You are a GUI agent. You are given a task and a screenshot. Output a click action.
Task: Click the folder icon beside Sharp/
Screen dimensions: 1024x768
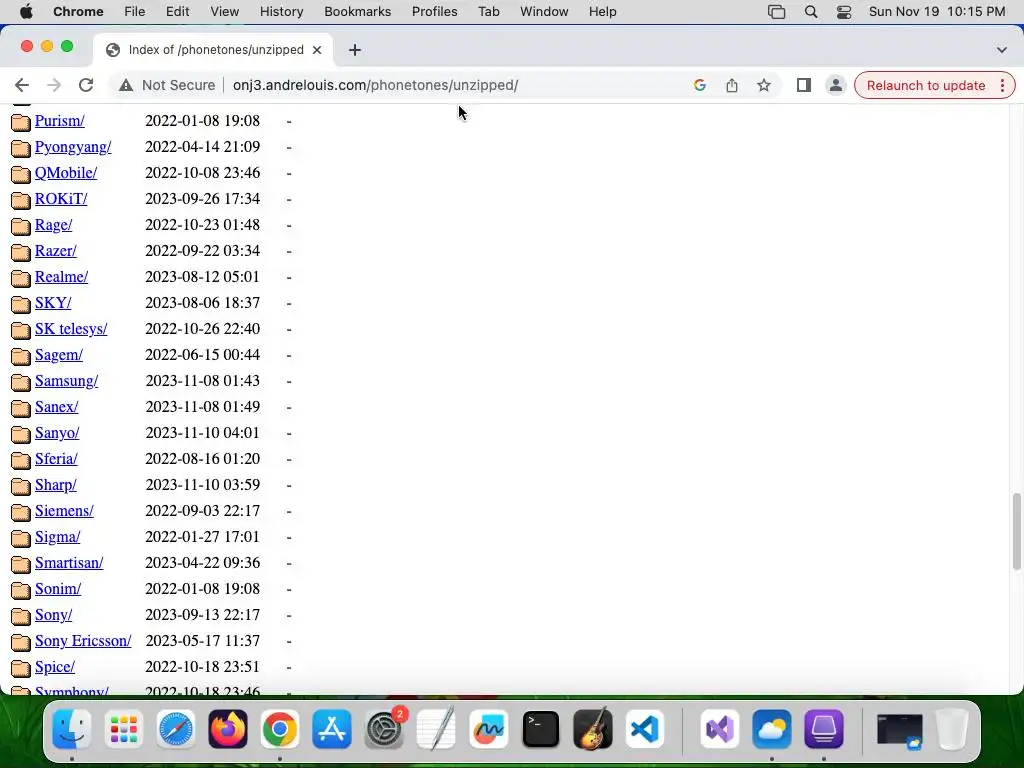pyautogui.click(x=21, y=486)
